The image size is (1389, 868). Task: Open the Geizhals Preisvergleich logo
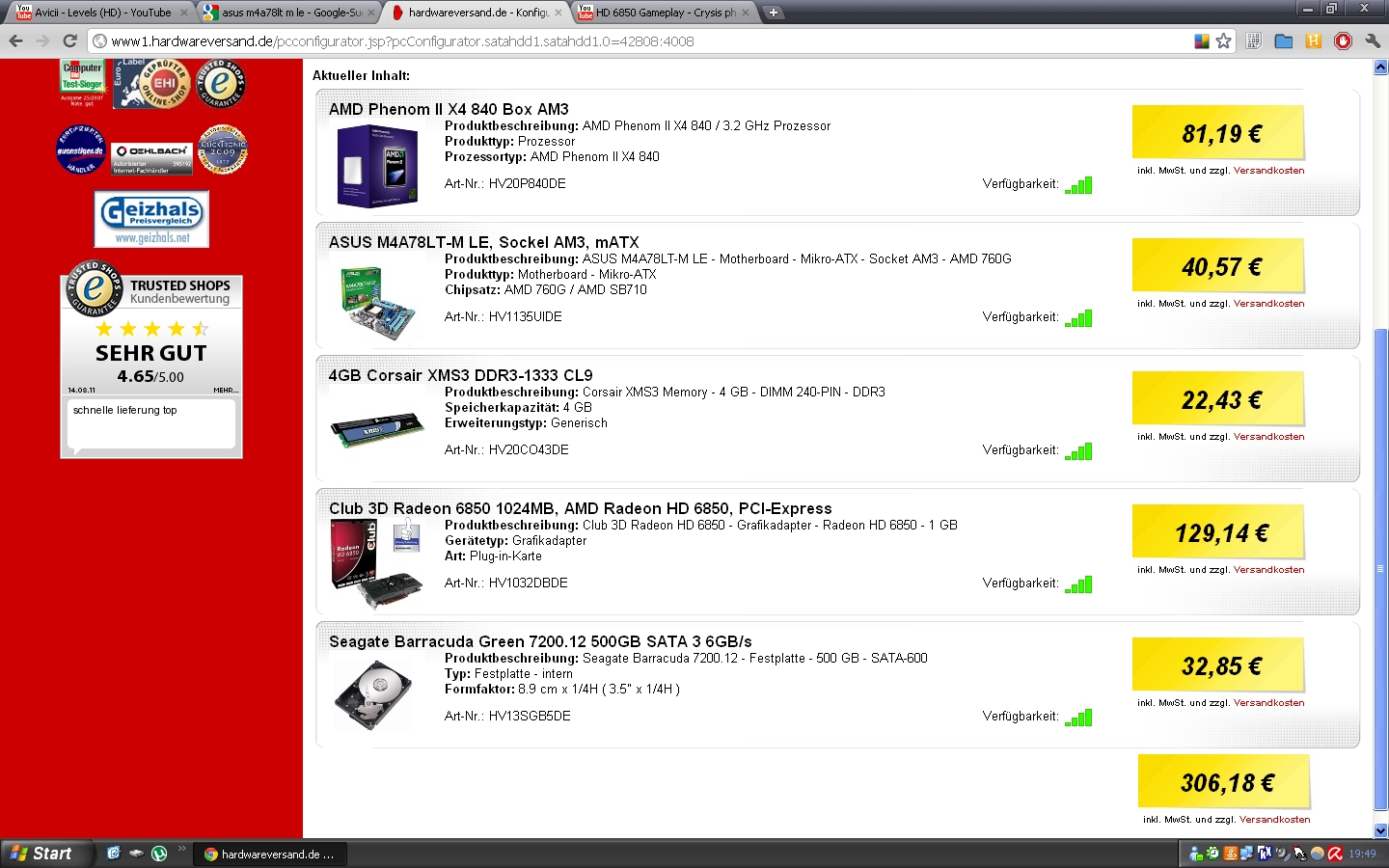point(151,219)
